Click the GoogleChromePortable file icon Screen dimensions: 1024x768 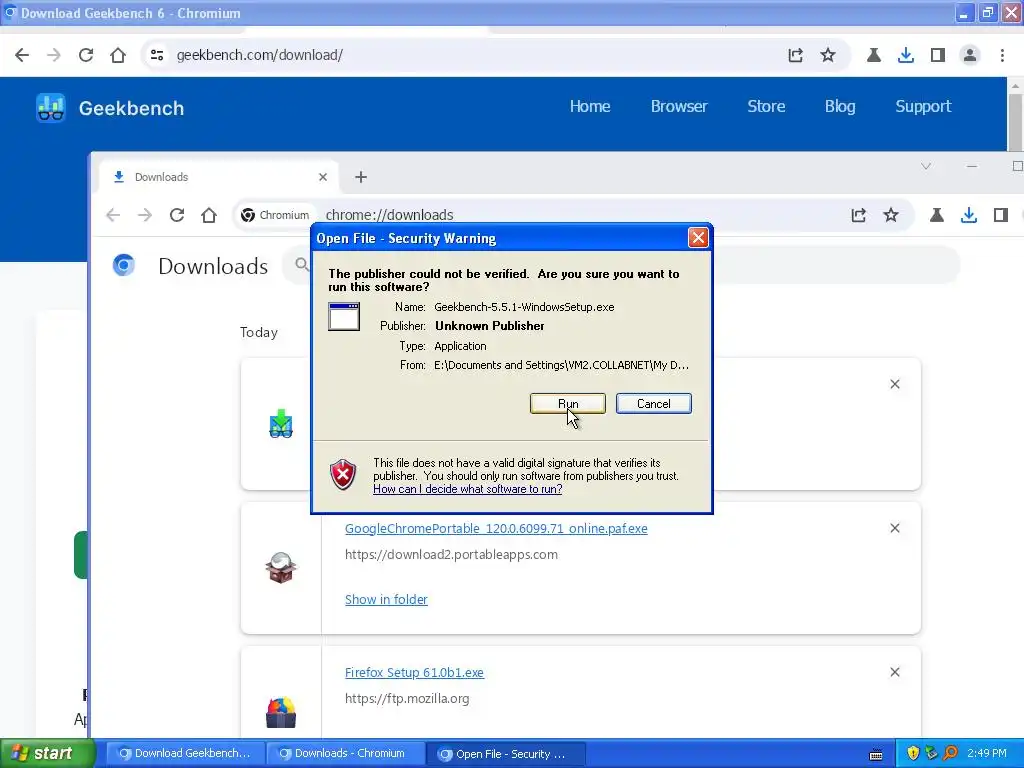coord(281,568)
